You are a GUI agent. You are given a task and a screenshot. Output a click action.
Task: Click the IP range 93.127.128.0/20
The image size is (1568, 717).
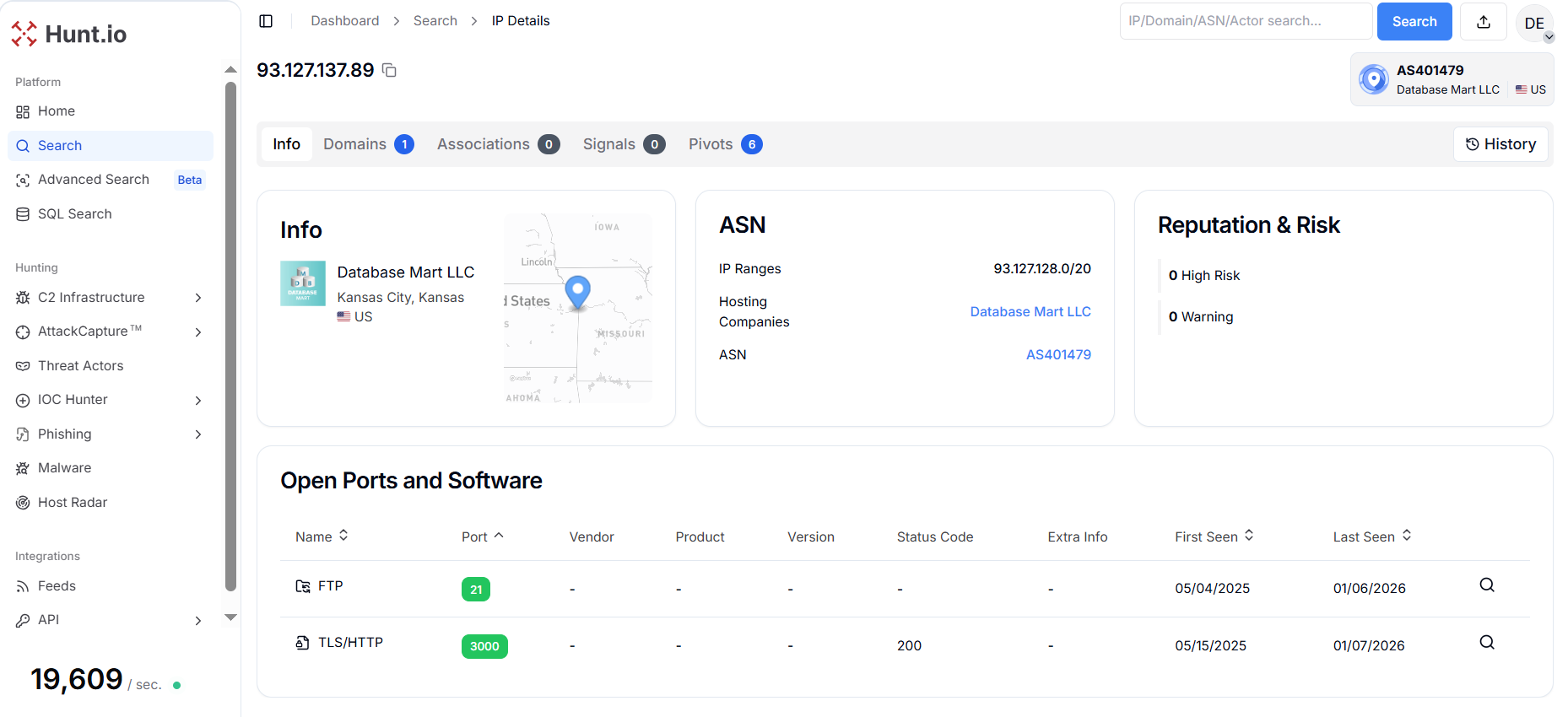tap(1042, 269)
